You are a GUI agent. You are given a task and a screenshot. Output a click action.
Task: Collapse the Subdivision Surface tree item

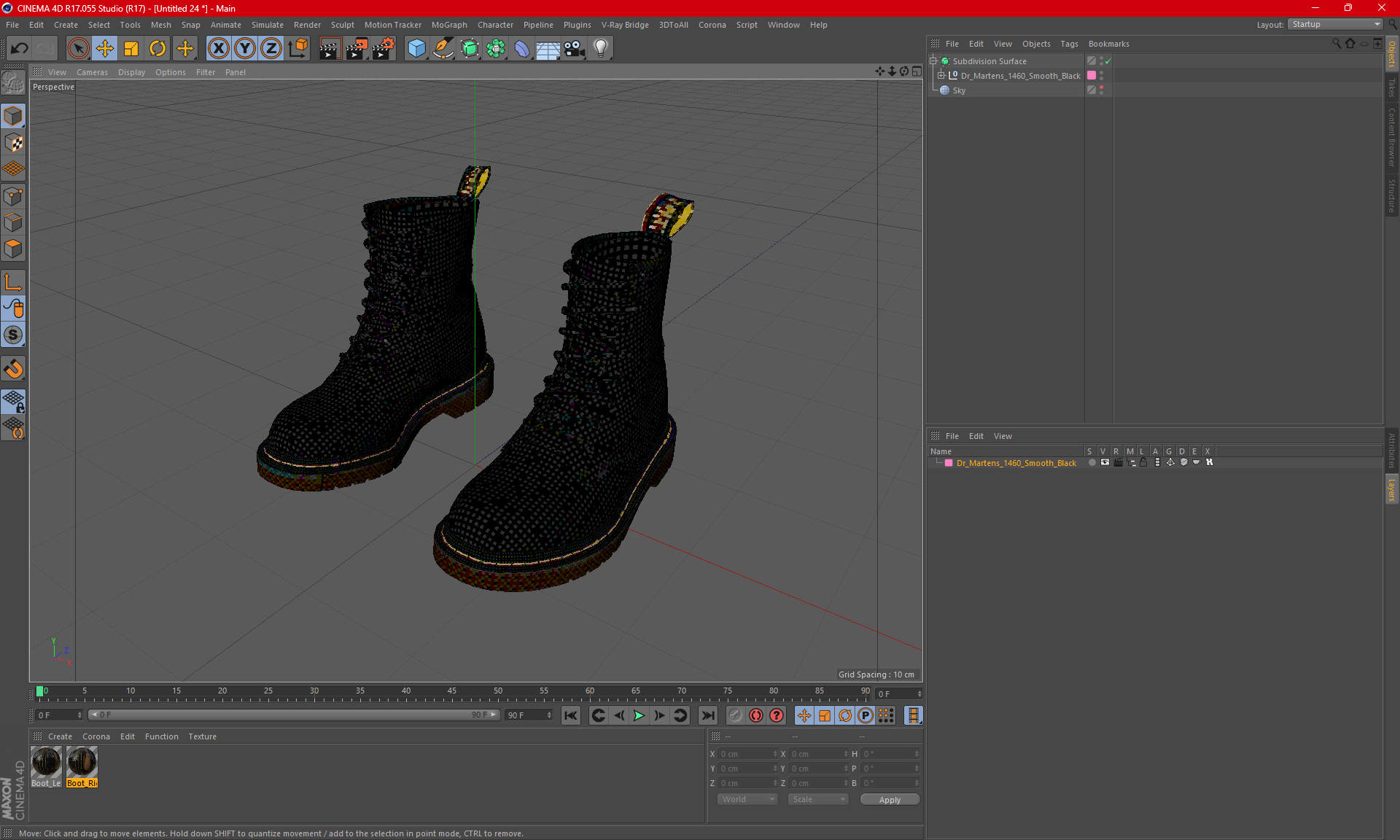[933, 61]
